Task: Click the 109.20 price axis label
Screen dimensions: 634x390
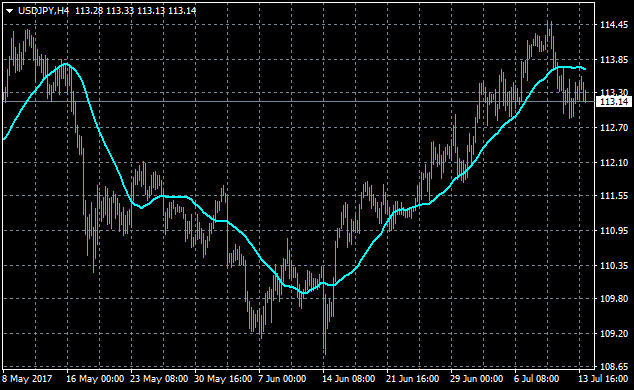Action: [x=614, y=333]
